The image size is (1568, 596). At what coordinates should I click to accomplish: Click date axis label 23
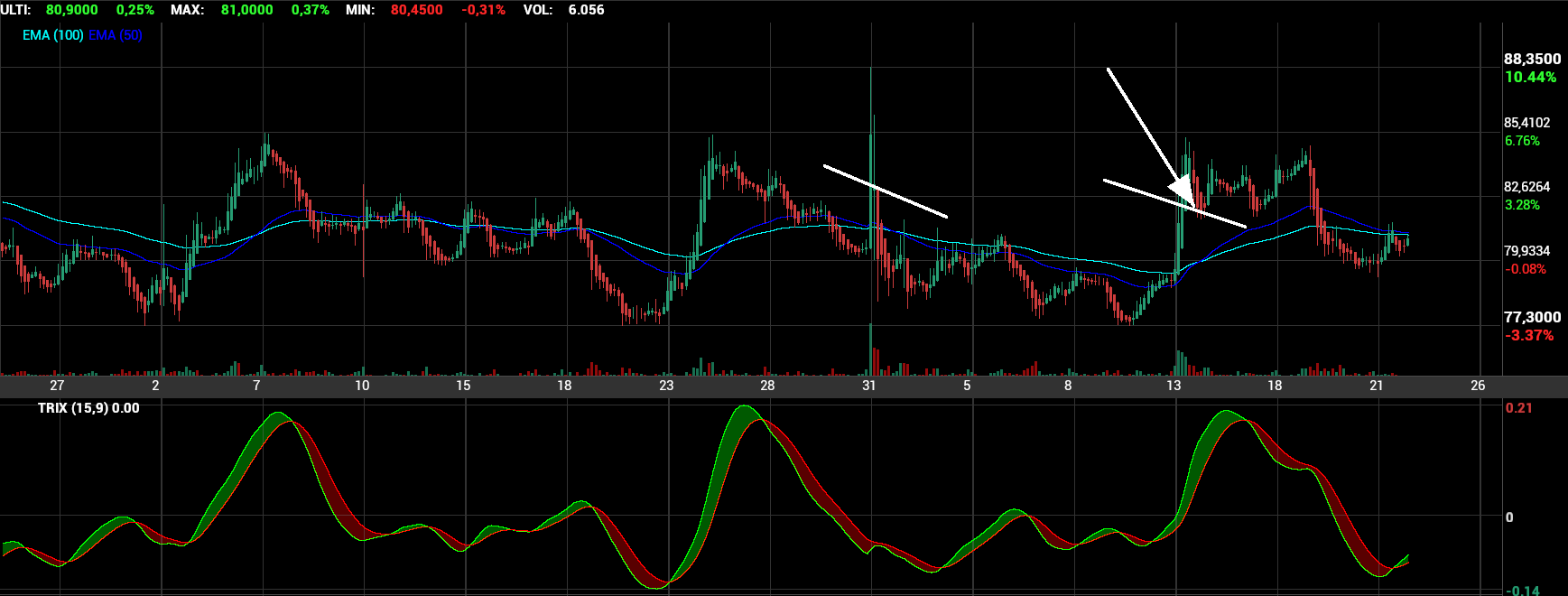click(666, 386)
